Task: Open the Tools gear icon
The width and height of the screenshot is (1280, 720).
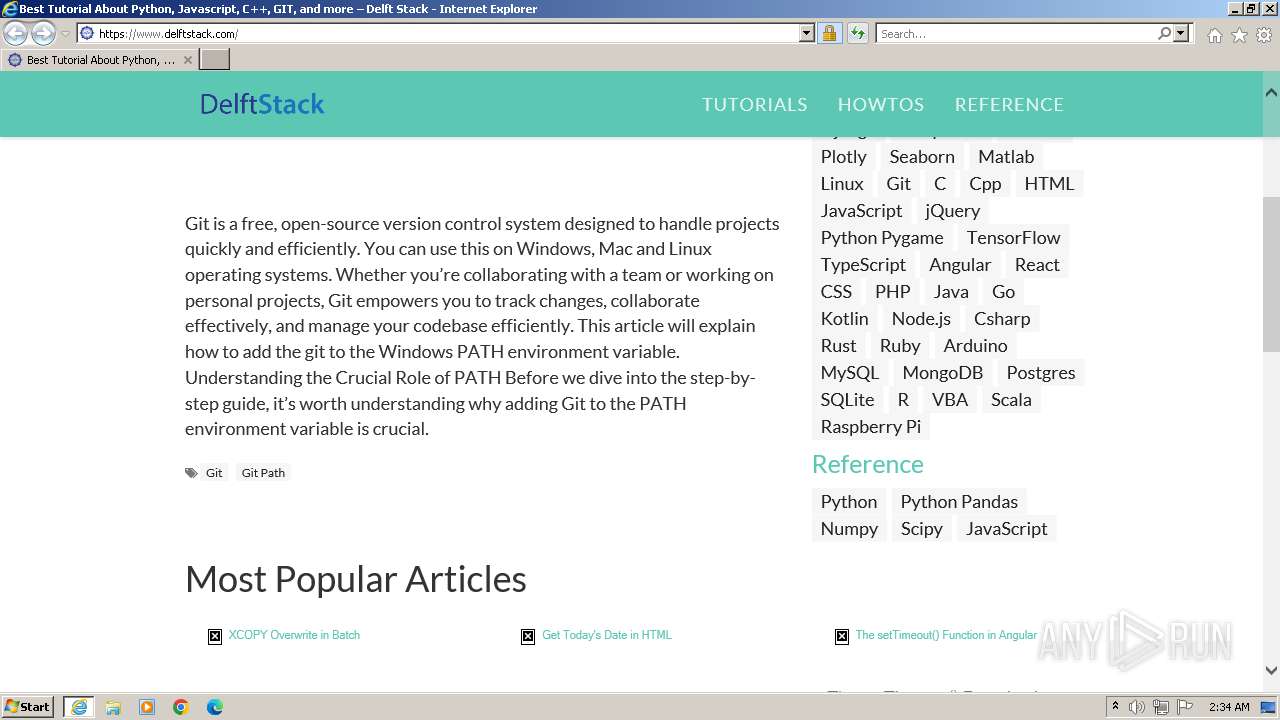Action: point(1263,35)
